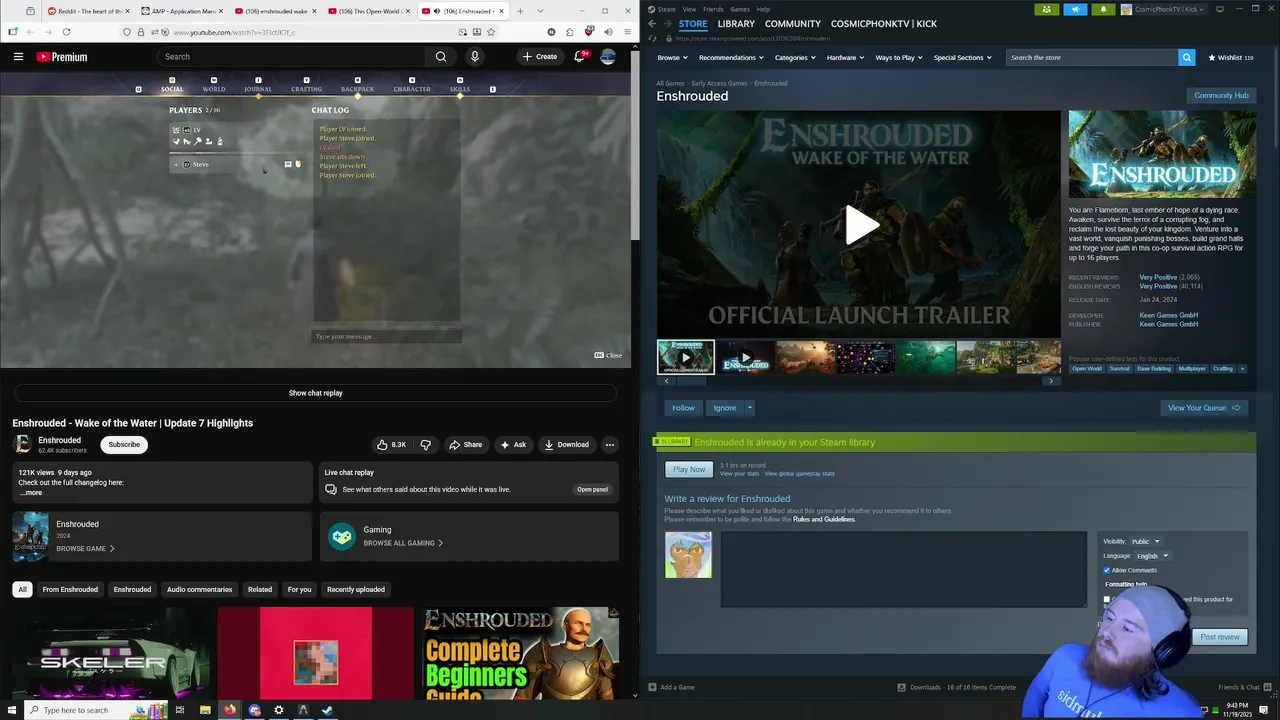The height and width of the screenshot is (720, 1280).
Task: Open Steam COMMUNITY tab
Action: 793,23
